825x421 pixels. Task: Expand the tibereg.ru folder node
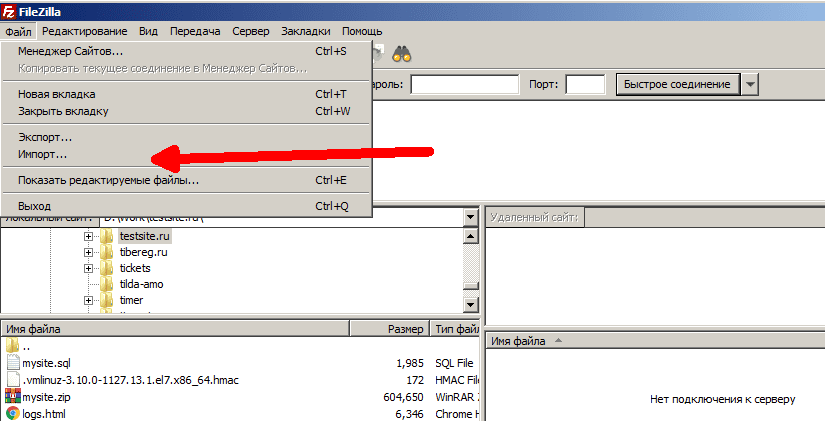coord(88,253)
